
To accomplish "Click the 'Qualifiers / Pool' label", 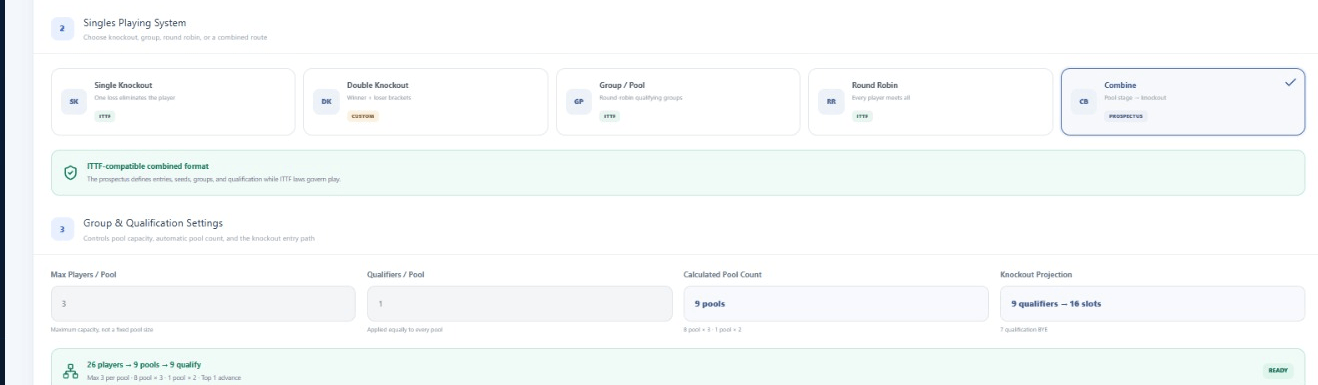I will (396, 274).
